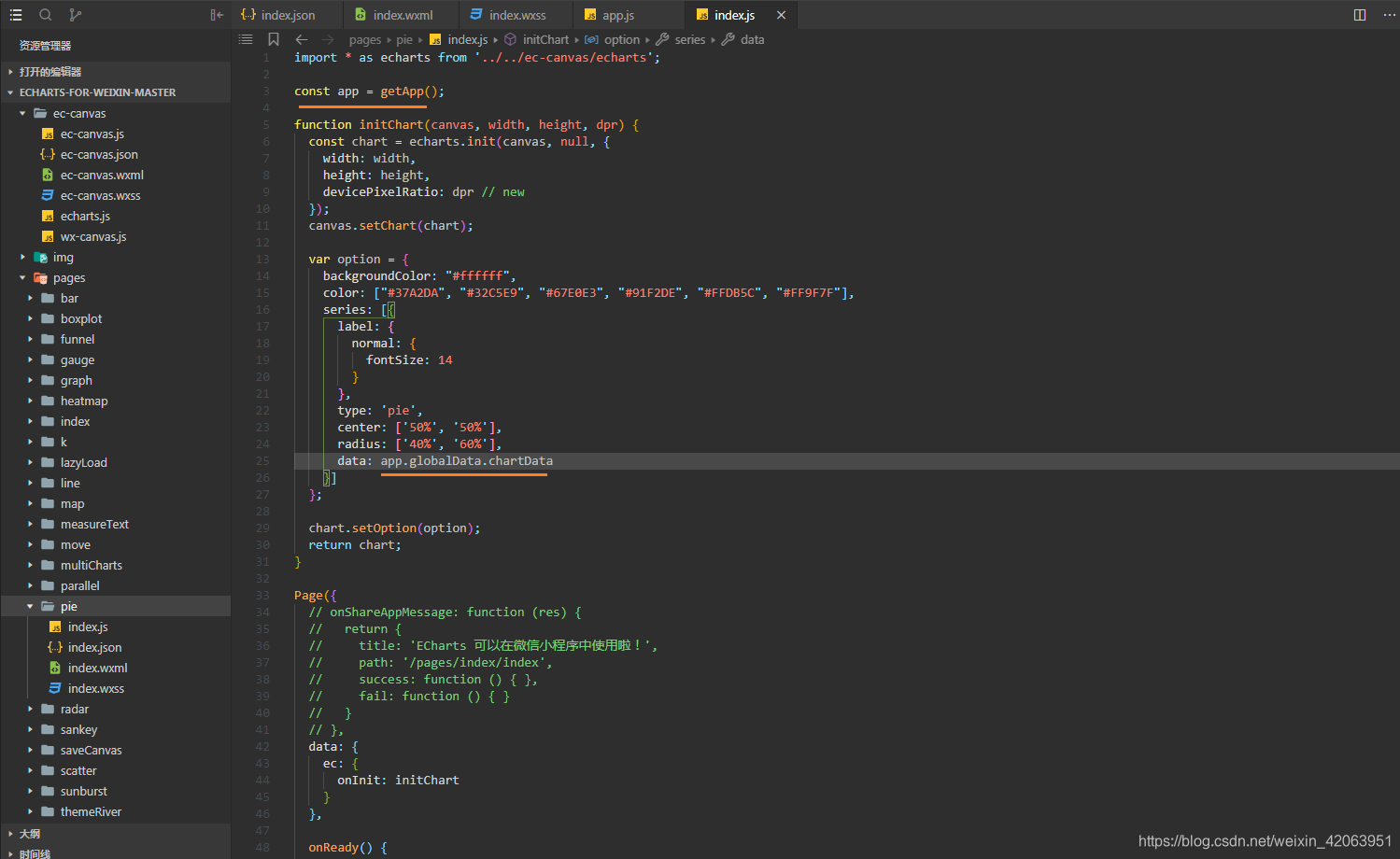Image resolution: width=1400 pixels, height=859 pixels.
Task: Expand the sunburst folder
Action: pyautogui.click(x=116, y=791)
